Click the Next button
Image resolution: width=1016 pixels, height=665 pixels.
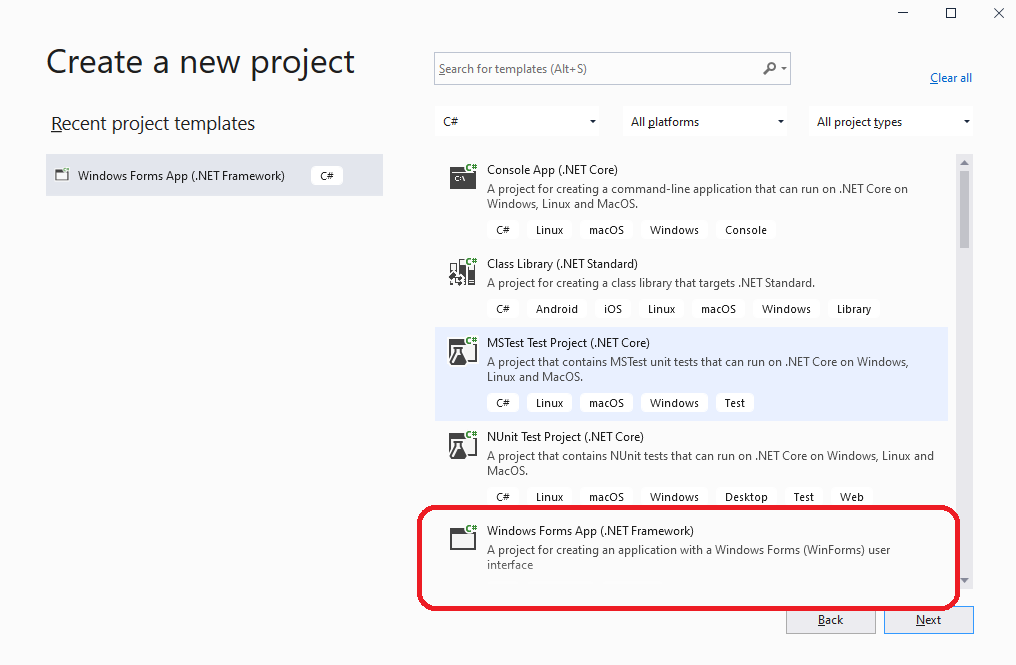coord(929,620)
